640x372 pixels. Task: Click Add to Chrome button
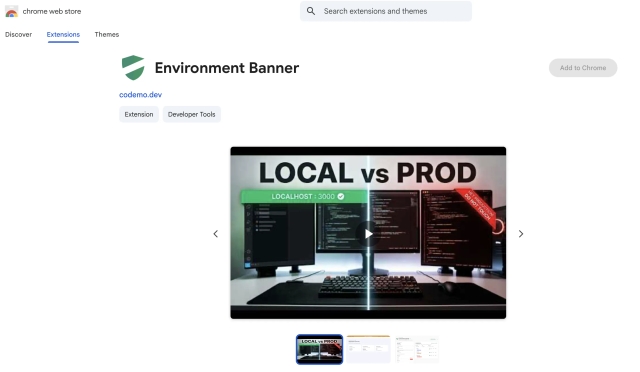click(583, 68)
